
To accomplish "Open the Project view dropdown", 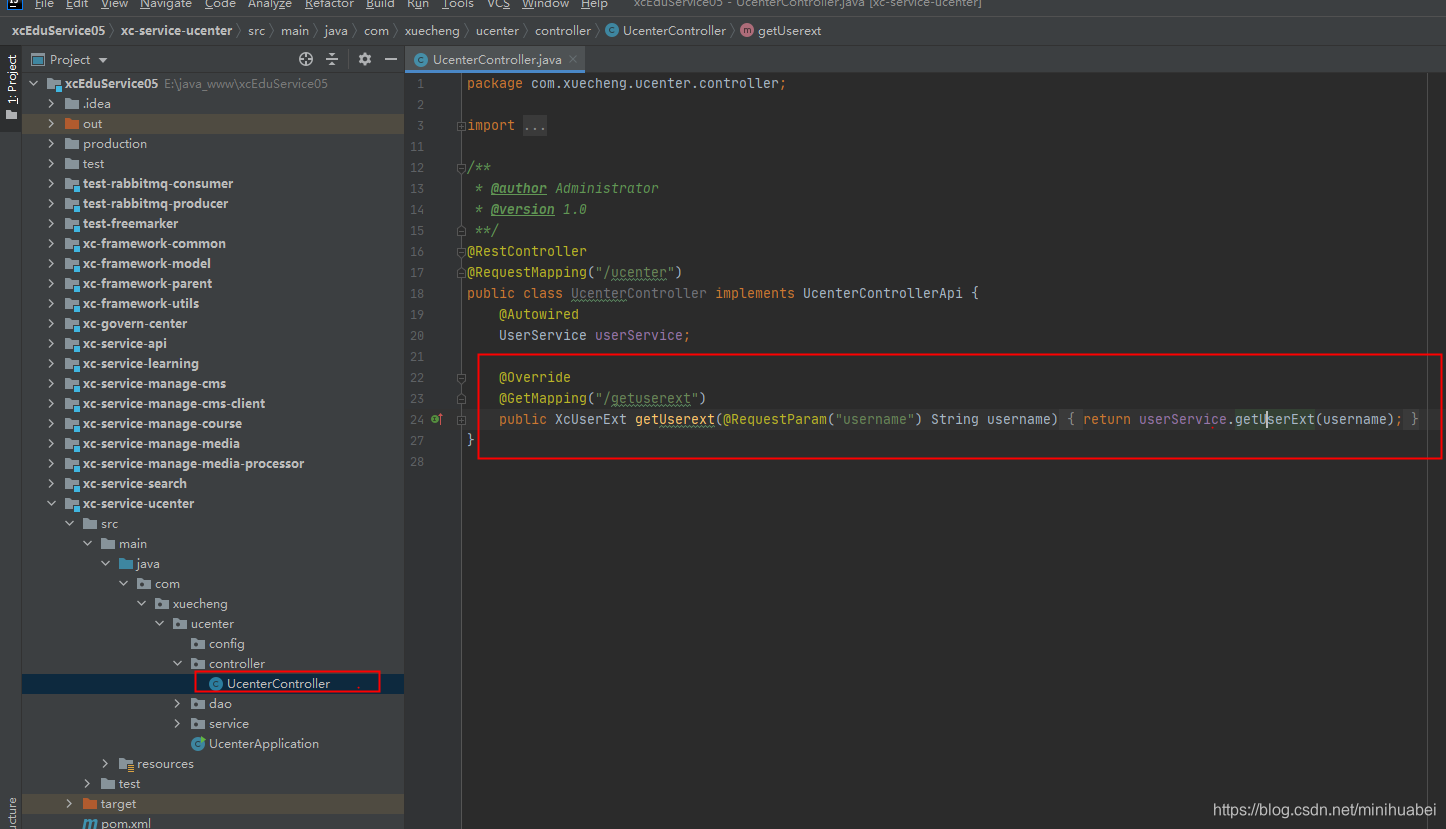I will 70,60.
